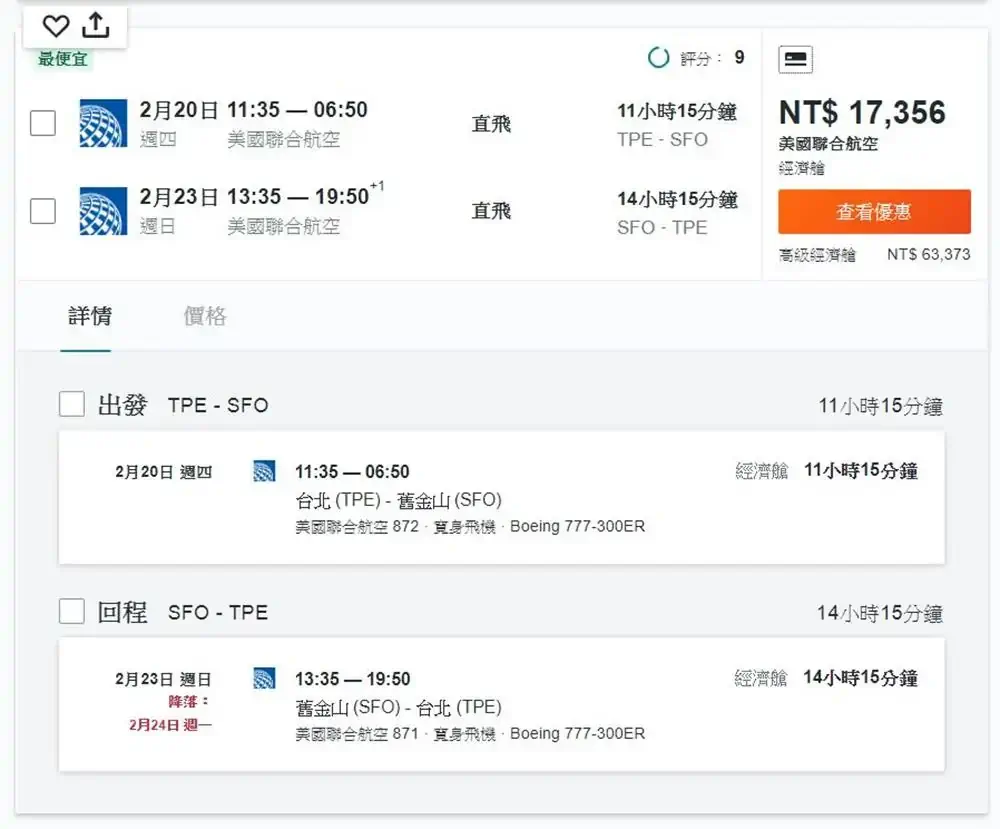This screenshot has height=829, width=1000.
Task: Check the 回程 SFO - TPE box
Action: point(71,611)
